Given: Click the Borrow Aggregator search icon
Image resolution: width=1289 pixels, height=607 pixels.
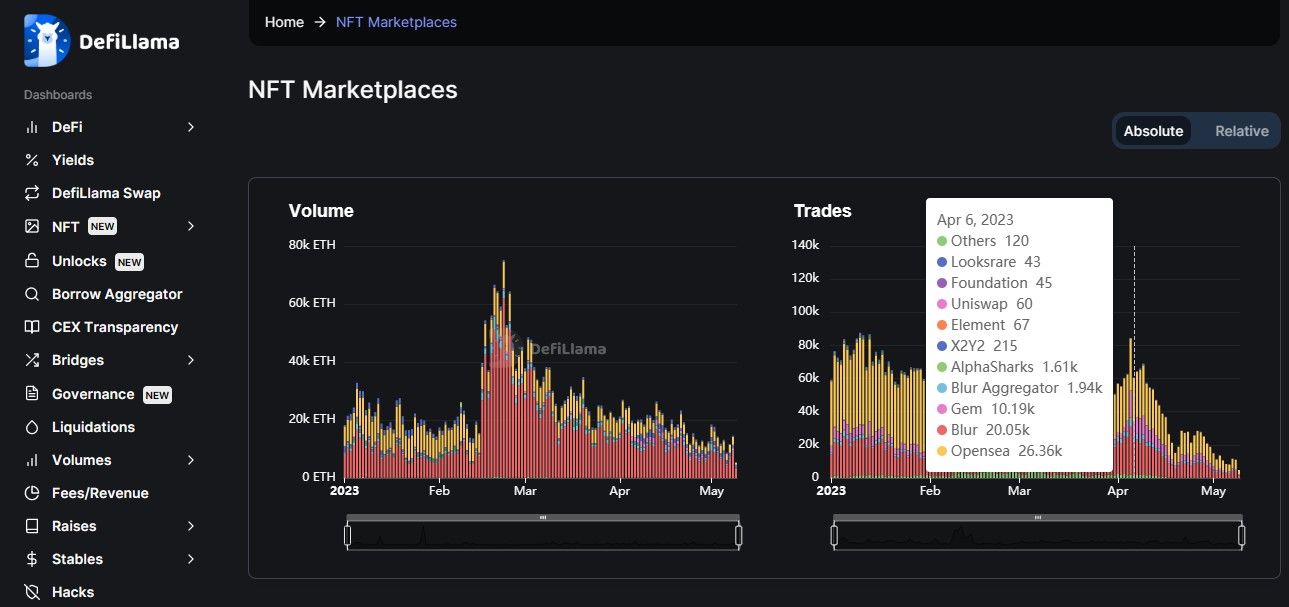Looking at the screenshot, I should pyautogui.click(x=32, y=294).
